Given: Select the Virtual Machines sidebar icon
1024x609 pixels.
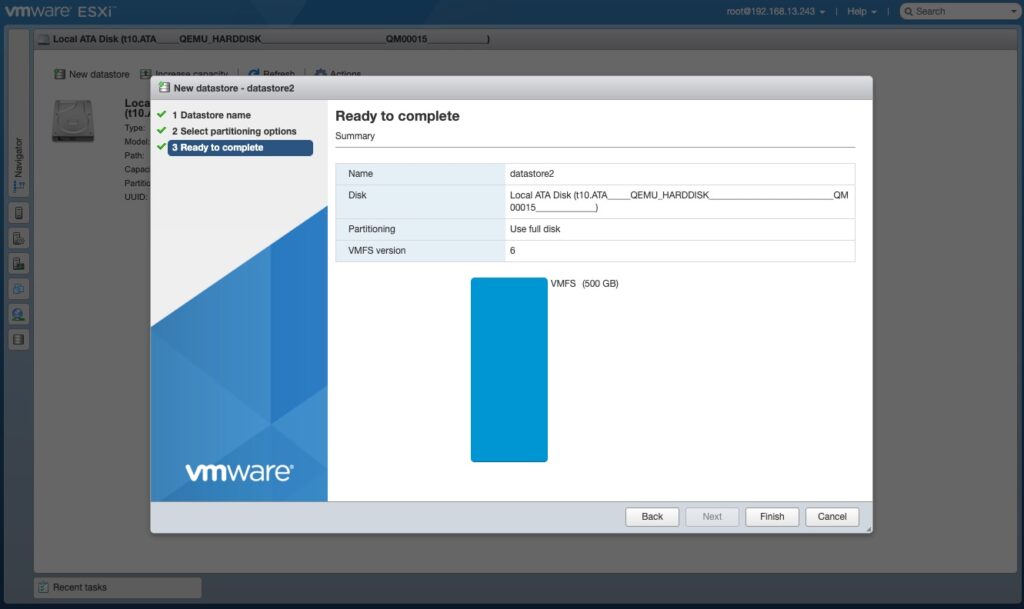Looking at the screenshot, I should (x=18, y=289).
